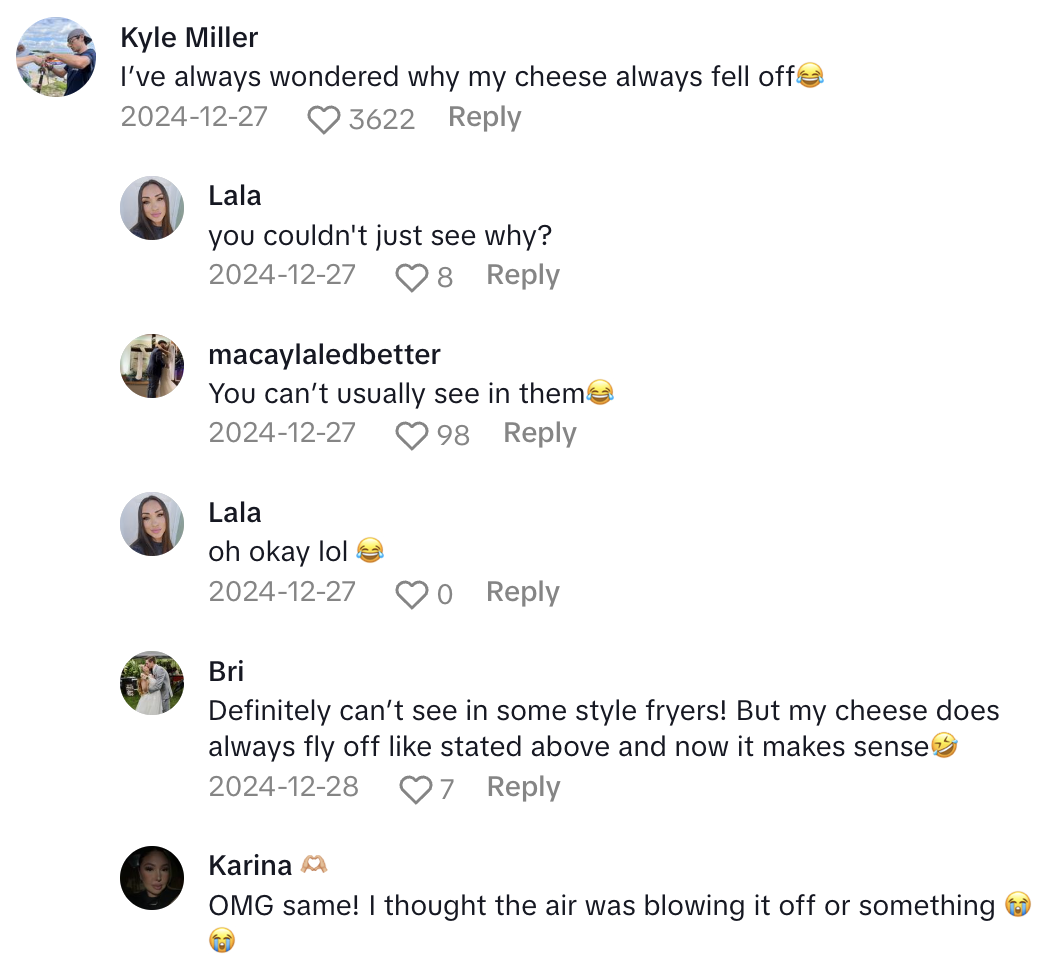Reply to Kyle Miller's comment
1062x962 pixels.
[484, 118]
